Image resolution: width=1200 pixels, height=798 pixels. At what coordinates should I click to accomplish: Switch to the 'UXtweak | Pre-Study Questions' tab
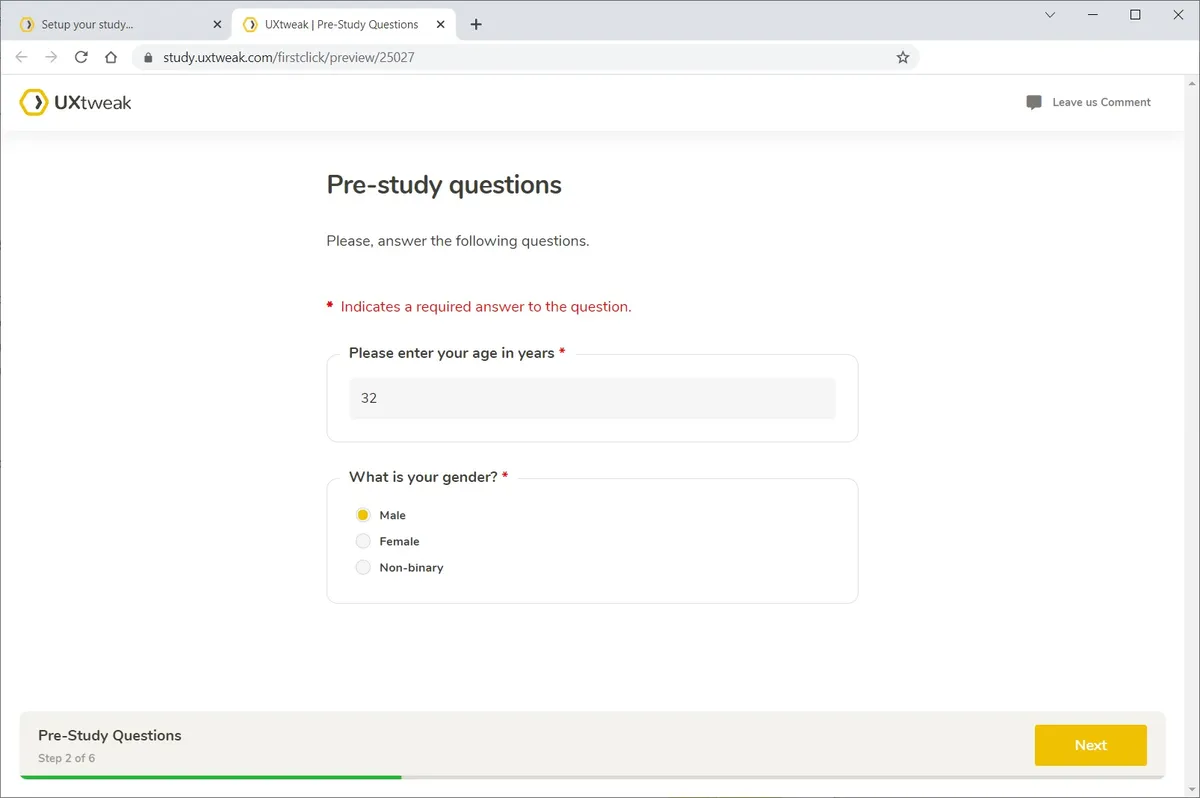click(x=344, y=24)
